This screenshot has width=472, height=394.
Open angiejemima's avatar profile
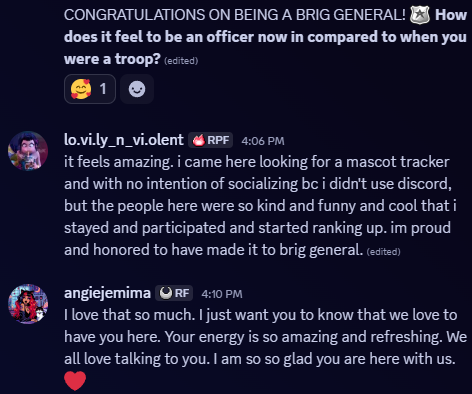tap(28, 304)
